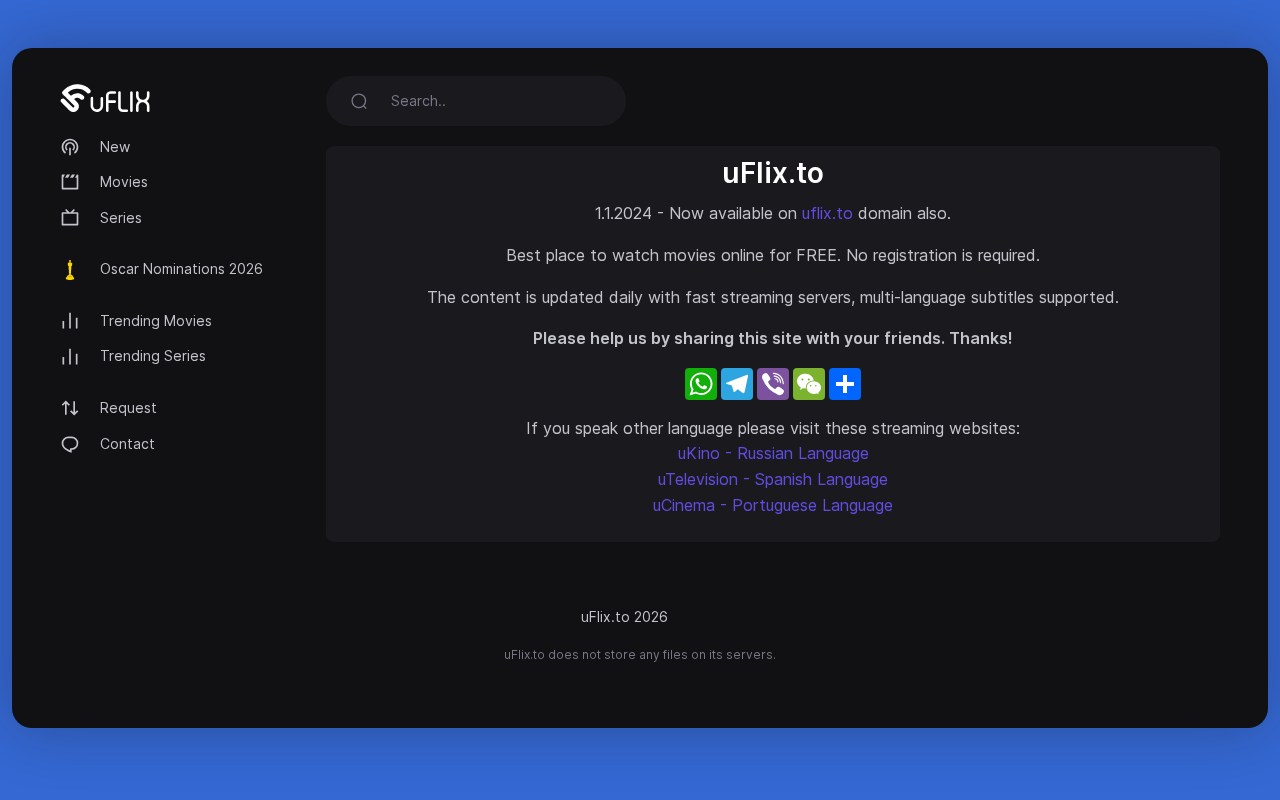The width and height of the screenshot is (1280, 800).
Task: Click the Movies clapperboard icon
Action: 70,182
